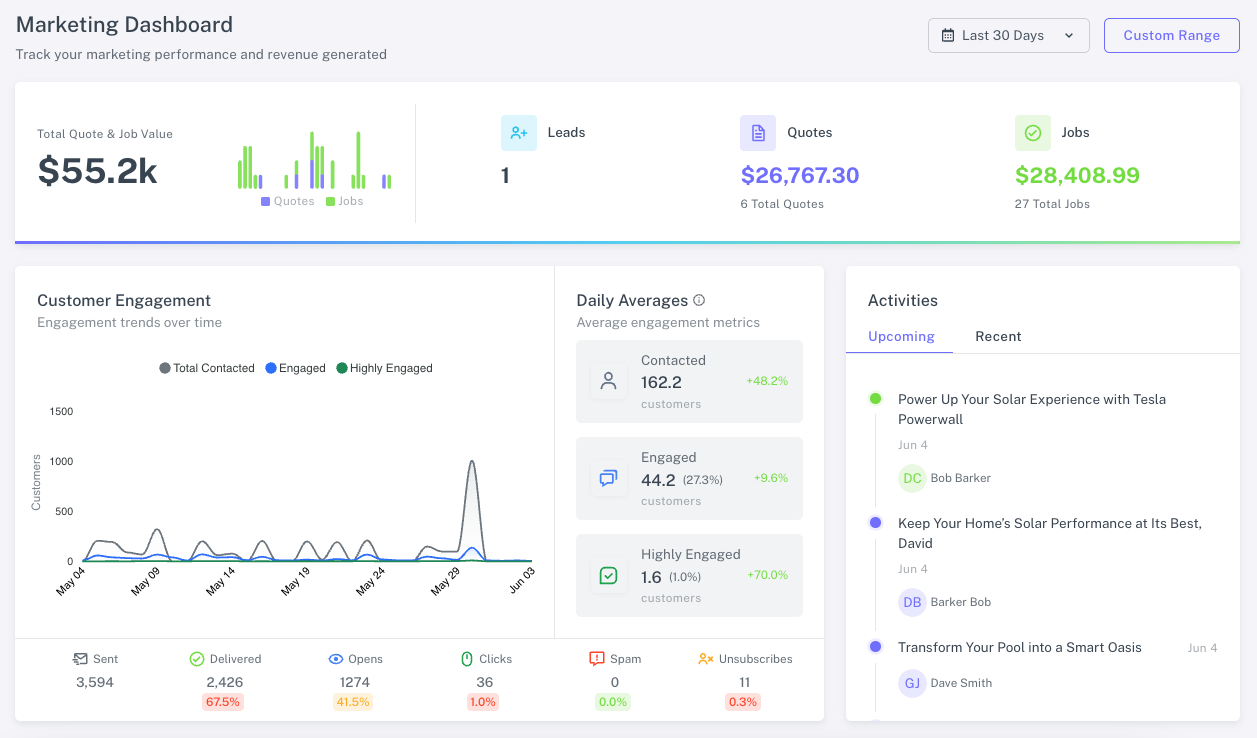
Task: Click the Daily Averages info icon
Action: point(699,300)
